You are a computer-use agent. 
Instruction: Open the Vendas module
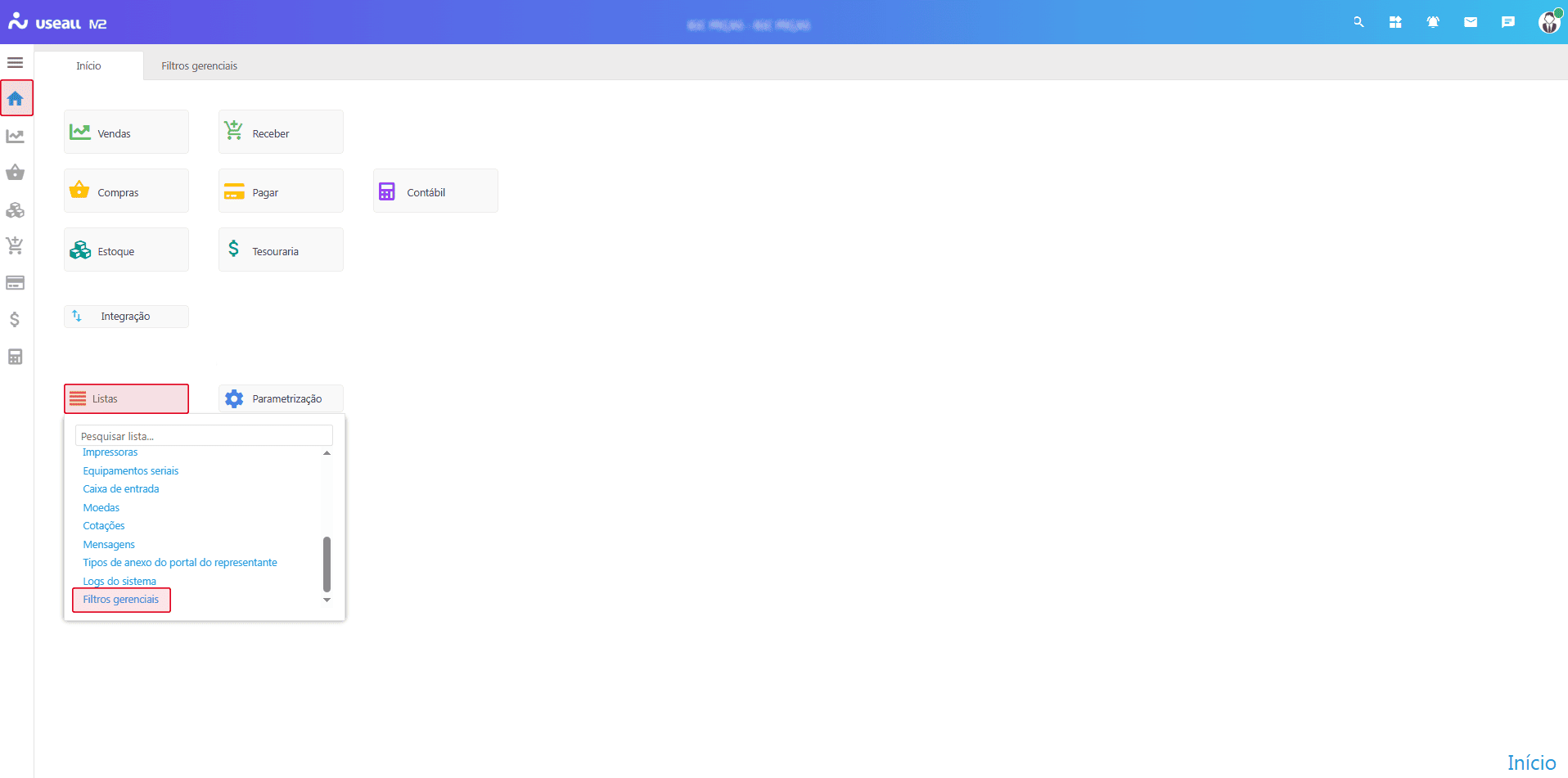126,133
